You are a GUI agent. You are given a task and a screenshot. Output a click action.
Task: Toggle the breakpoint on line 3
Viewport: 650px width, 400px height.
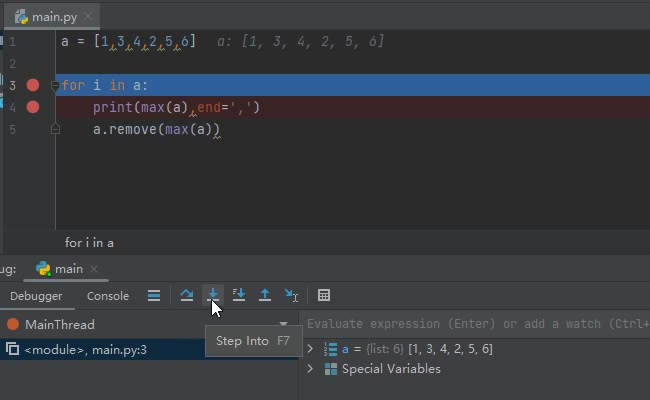click(33, 86)
